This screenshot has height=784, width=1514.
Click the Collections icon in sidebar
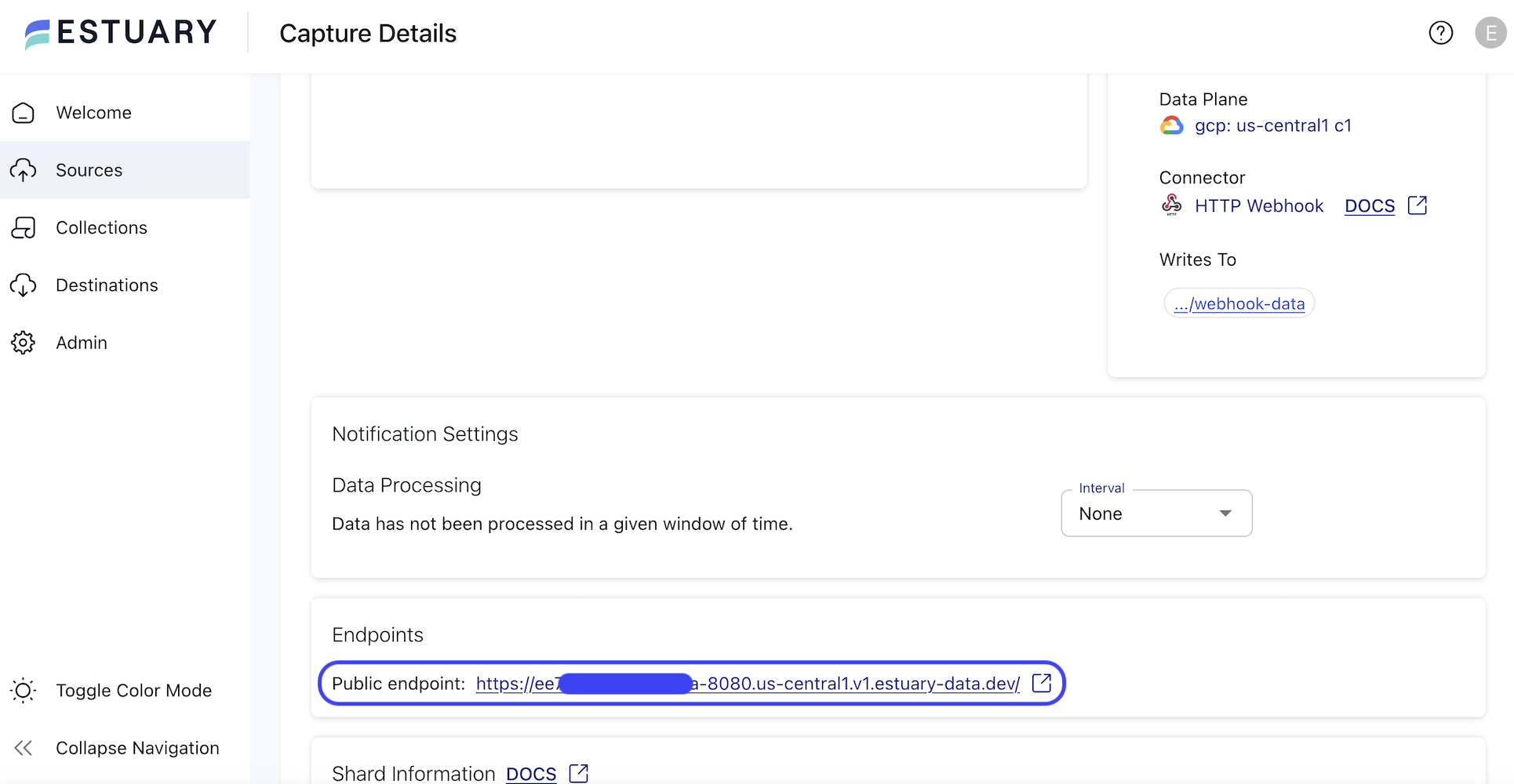click(24, 228)
